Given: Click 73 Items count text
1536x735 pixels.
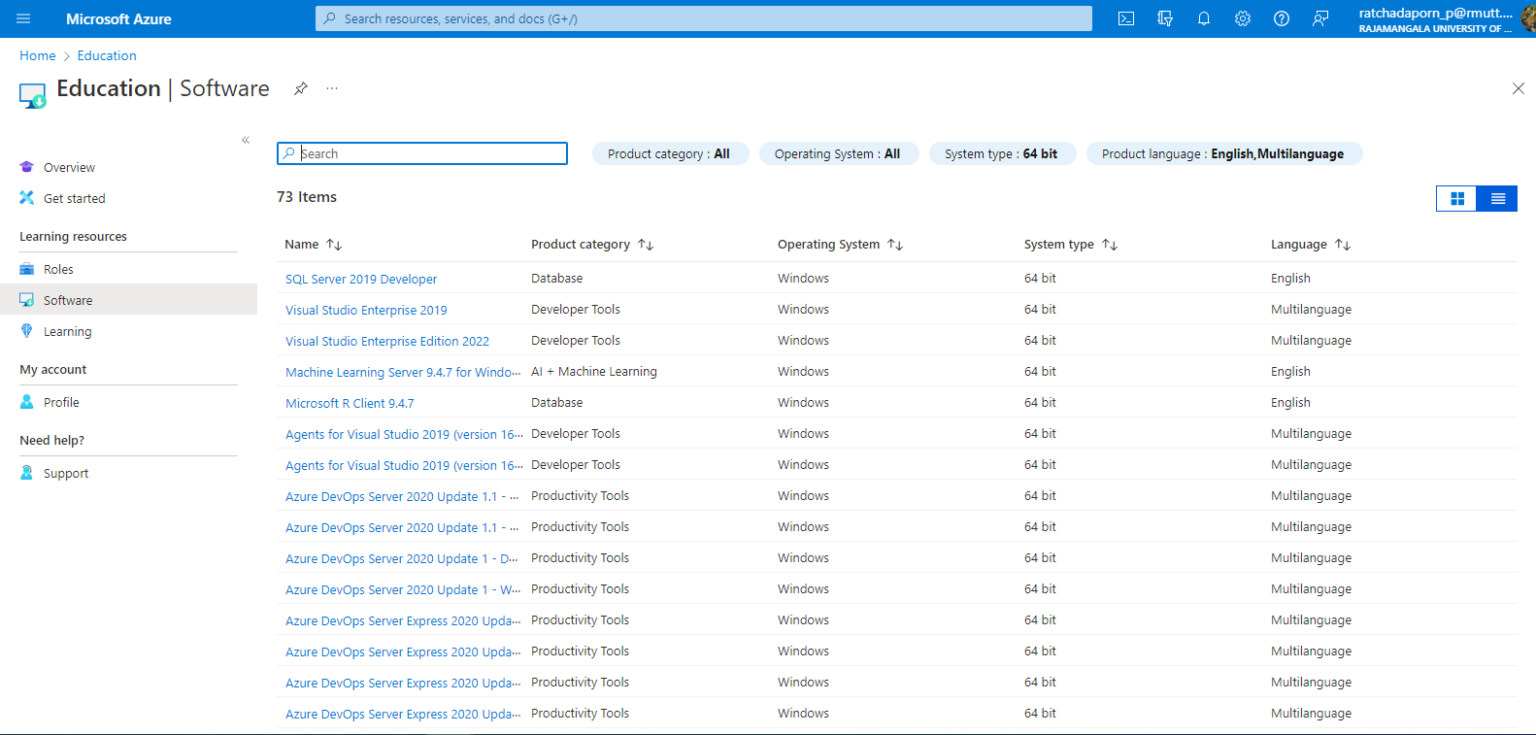Looking at the screenshot, I should click(307, 197).
